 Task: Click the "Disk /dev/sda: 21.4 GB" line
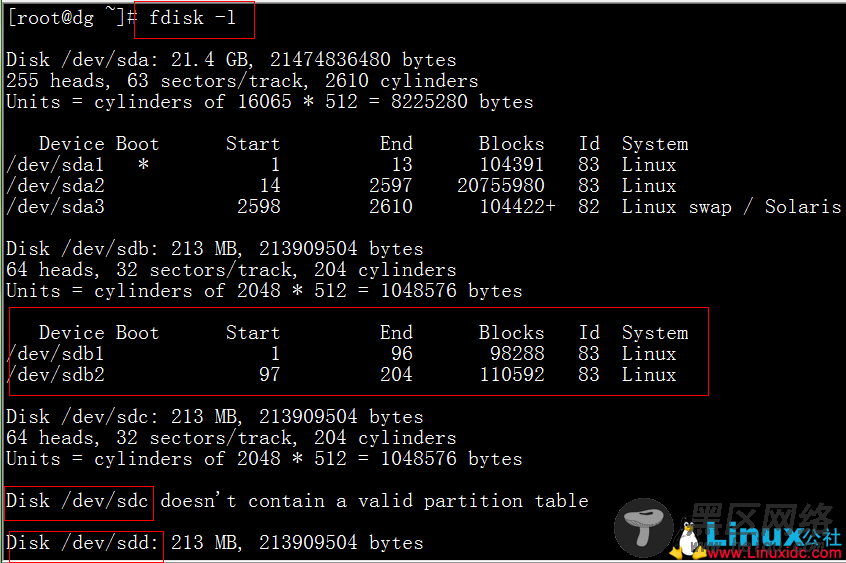click(230, 60)
